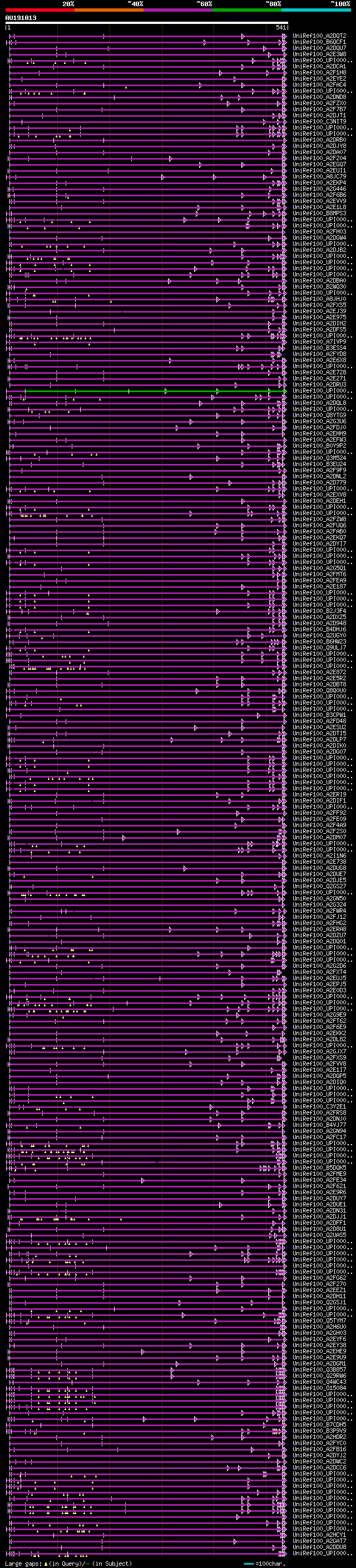Select hit UniRef100_A2DZU7
356x1568 pixels.
(319, 935)
